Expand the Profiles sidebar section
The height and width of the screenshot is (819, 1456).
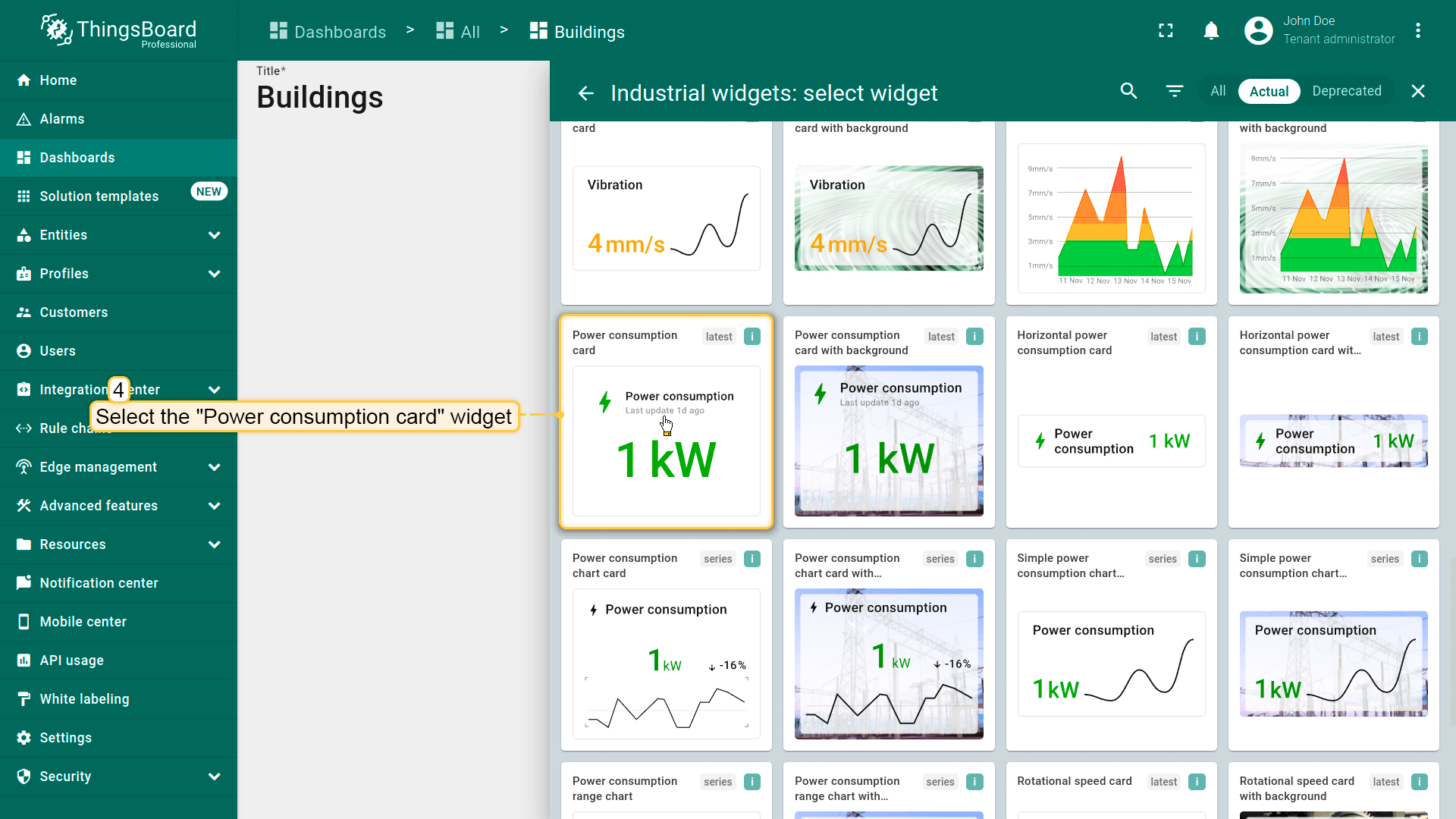(x=215, y=274)
